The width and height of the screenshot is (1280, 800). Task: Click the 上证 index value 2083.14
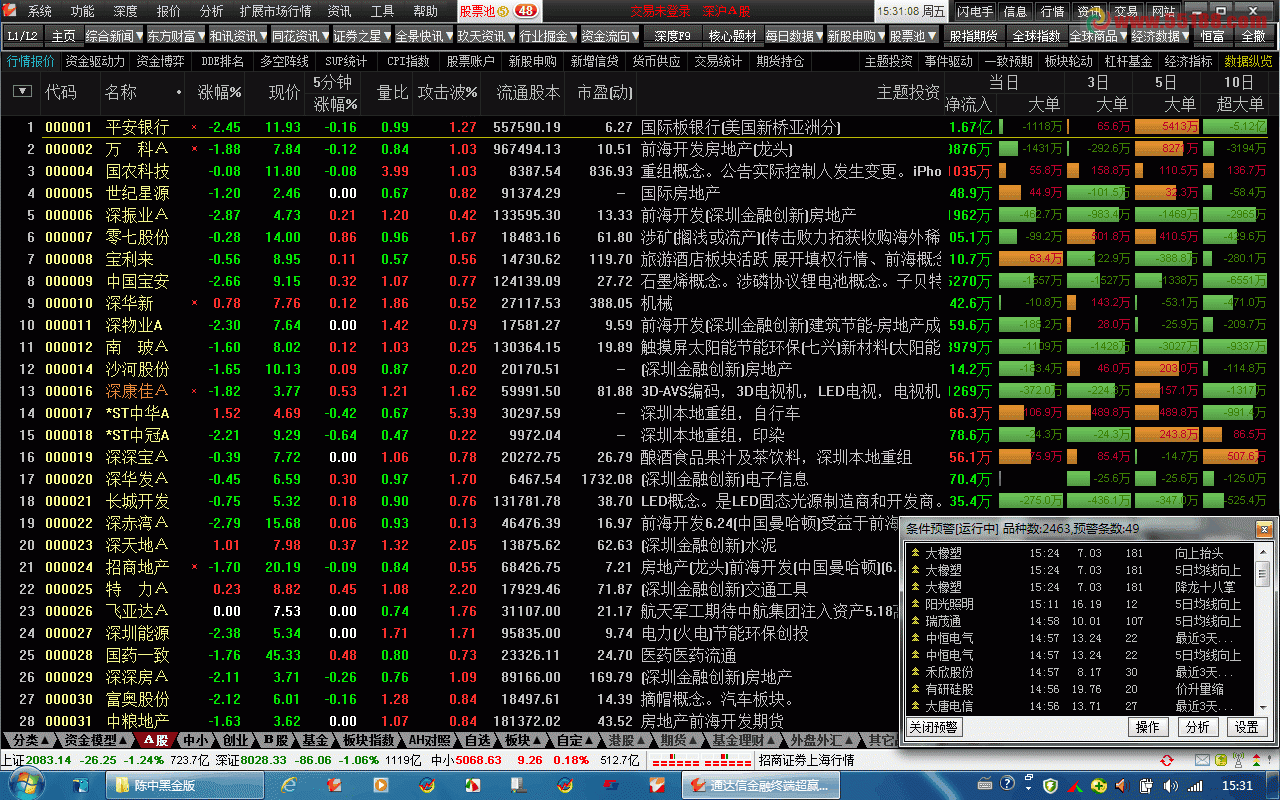point(49,760)
